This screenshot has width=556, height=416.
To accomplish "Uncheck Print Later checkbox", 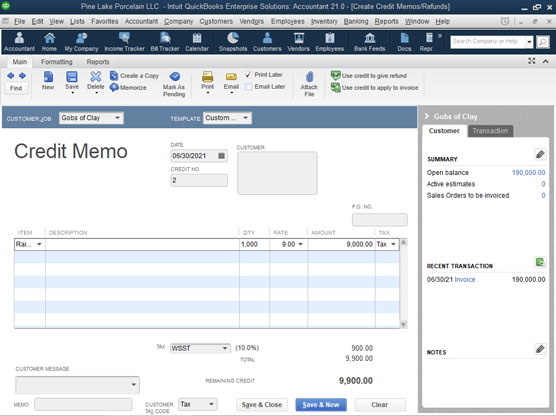I will [249, 75].
